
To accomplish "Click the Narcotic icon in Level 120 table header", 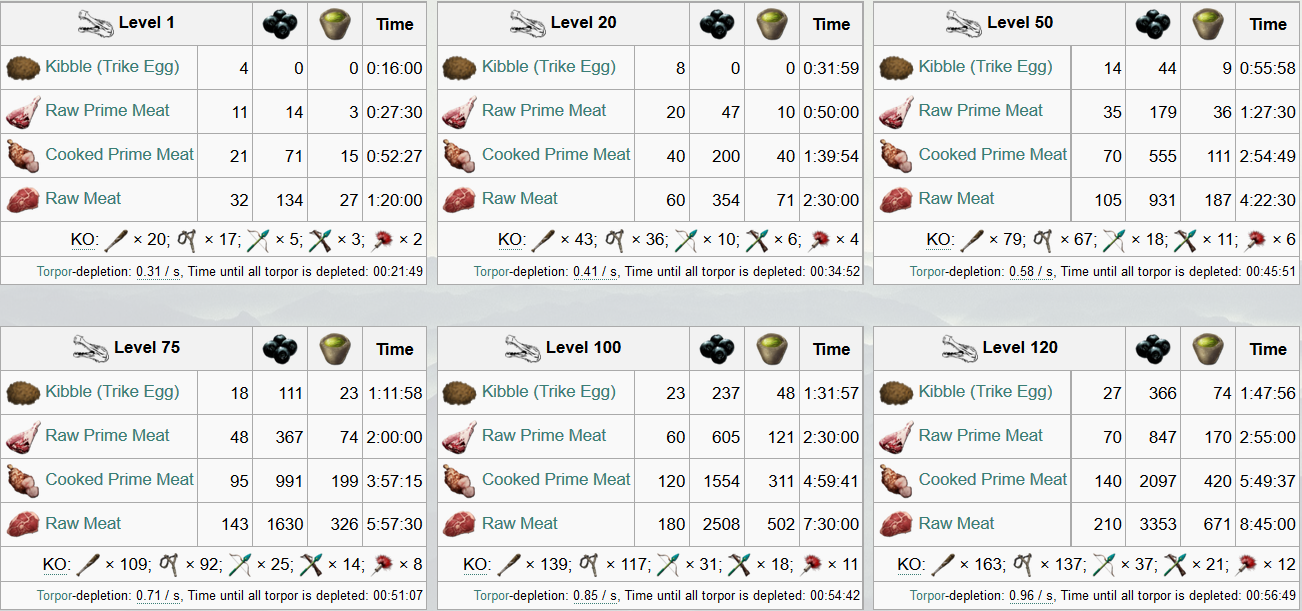I will click(x=1208, y=348).
